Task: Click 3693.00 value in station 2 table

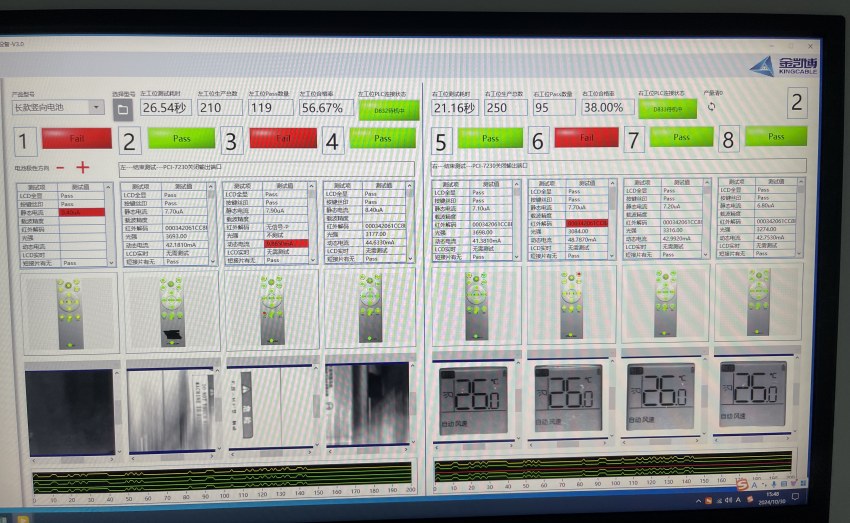Action: [176, 236]
